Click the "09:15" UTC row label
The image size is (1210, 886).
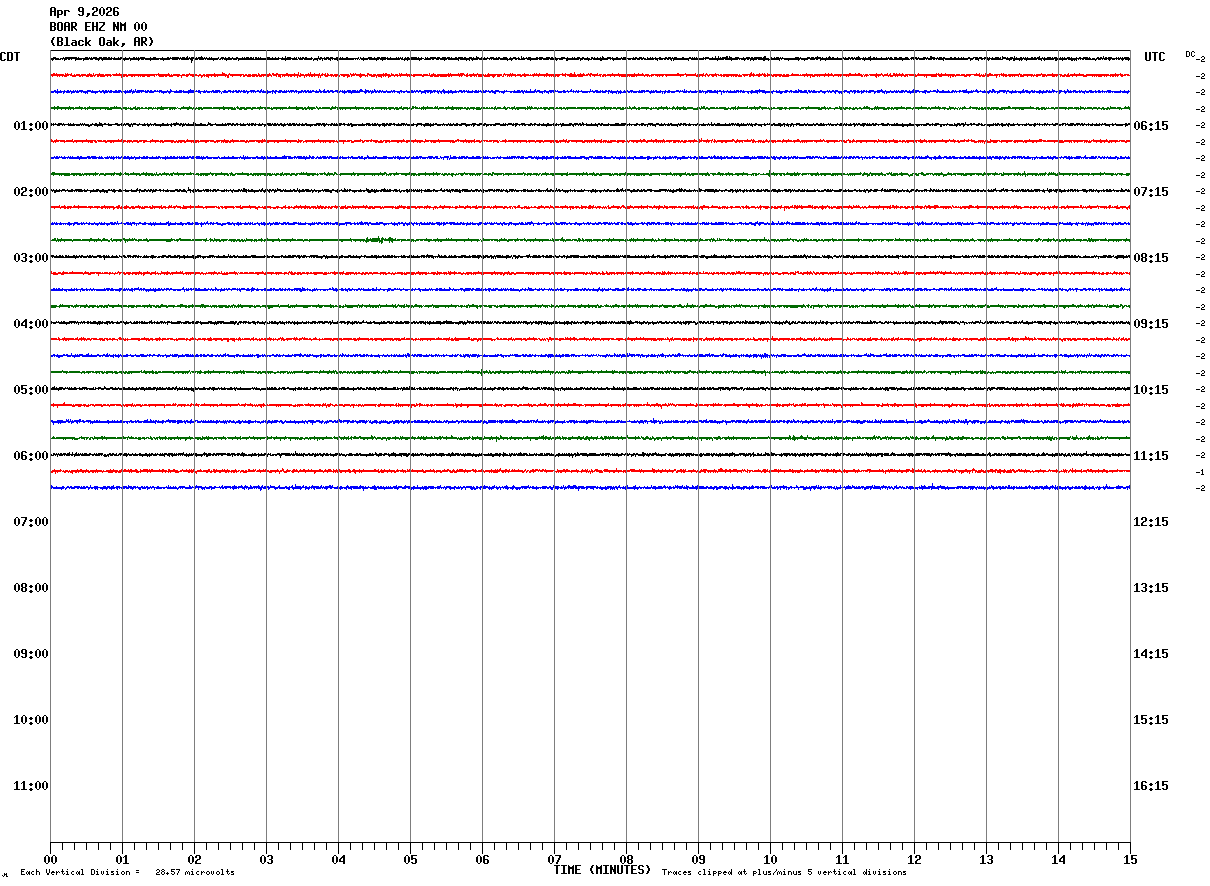pyautogui.click(x=1151, y=324)
